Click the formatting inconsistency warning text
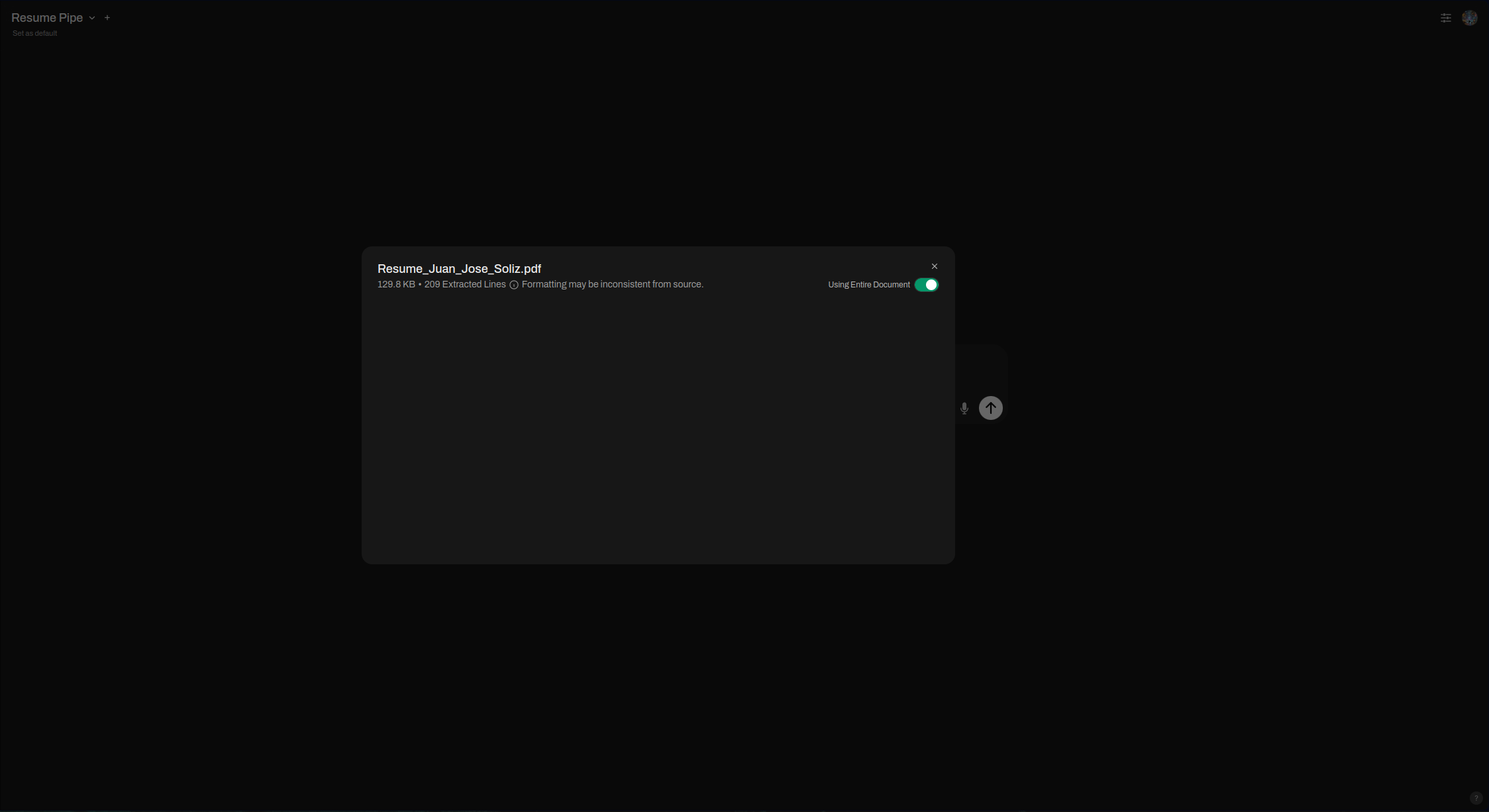The image size is (1489, 812). point(612,284)
